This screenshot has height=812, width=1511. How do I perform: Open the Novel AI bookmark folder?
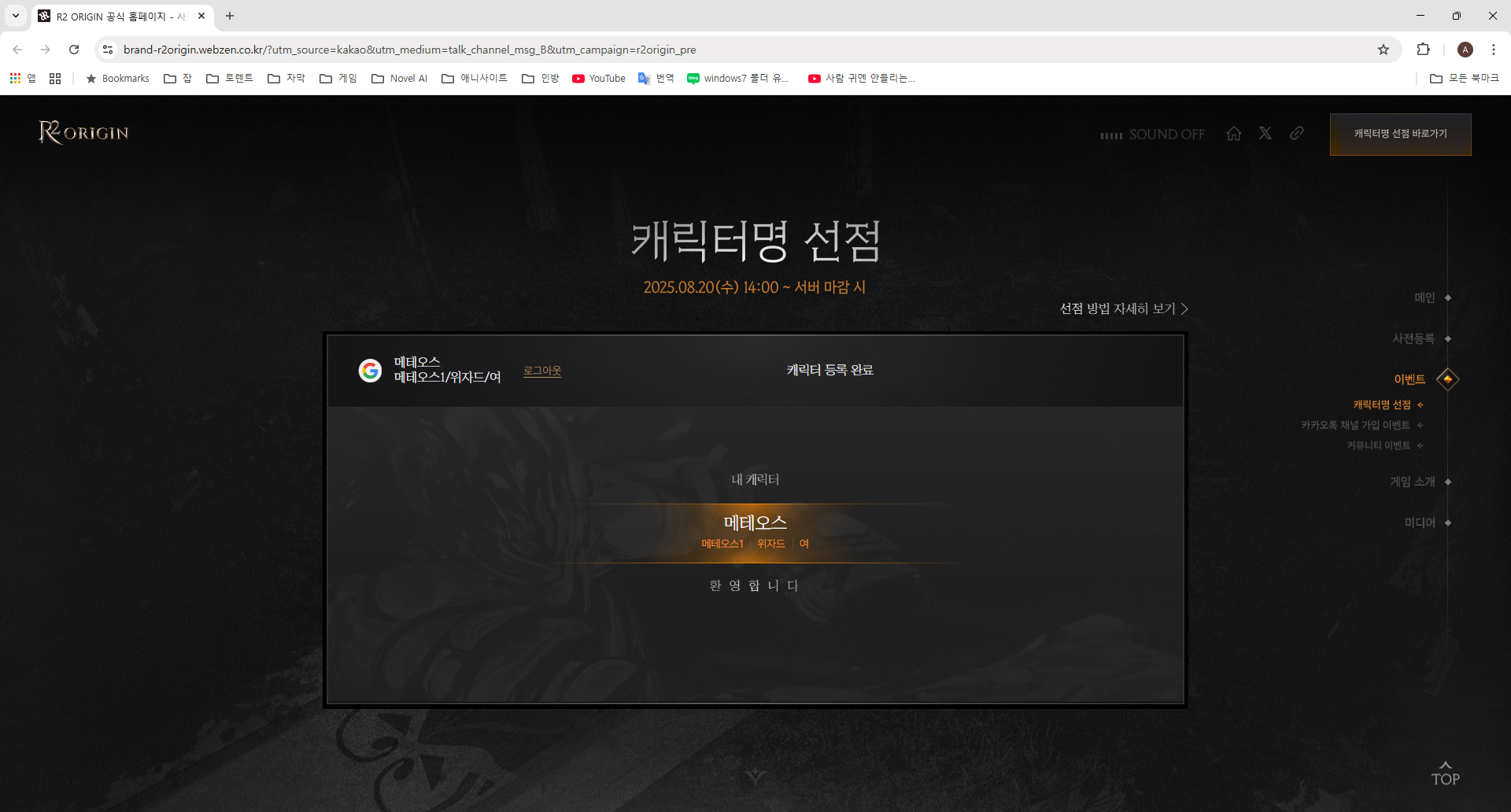[x=400, y=78]
